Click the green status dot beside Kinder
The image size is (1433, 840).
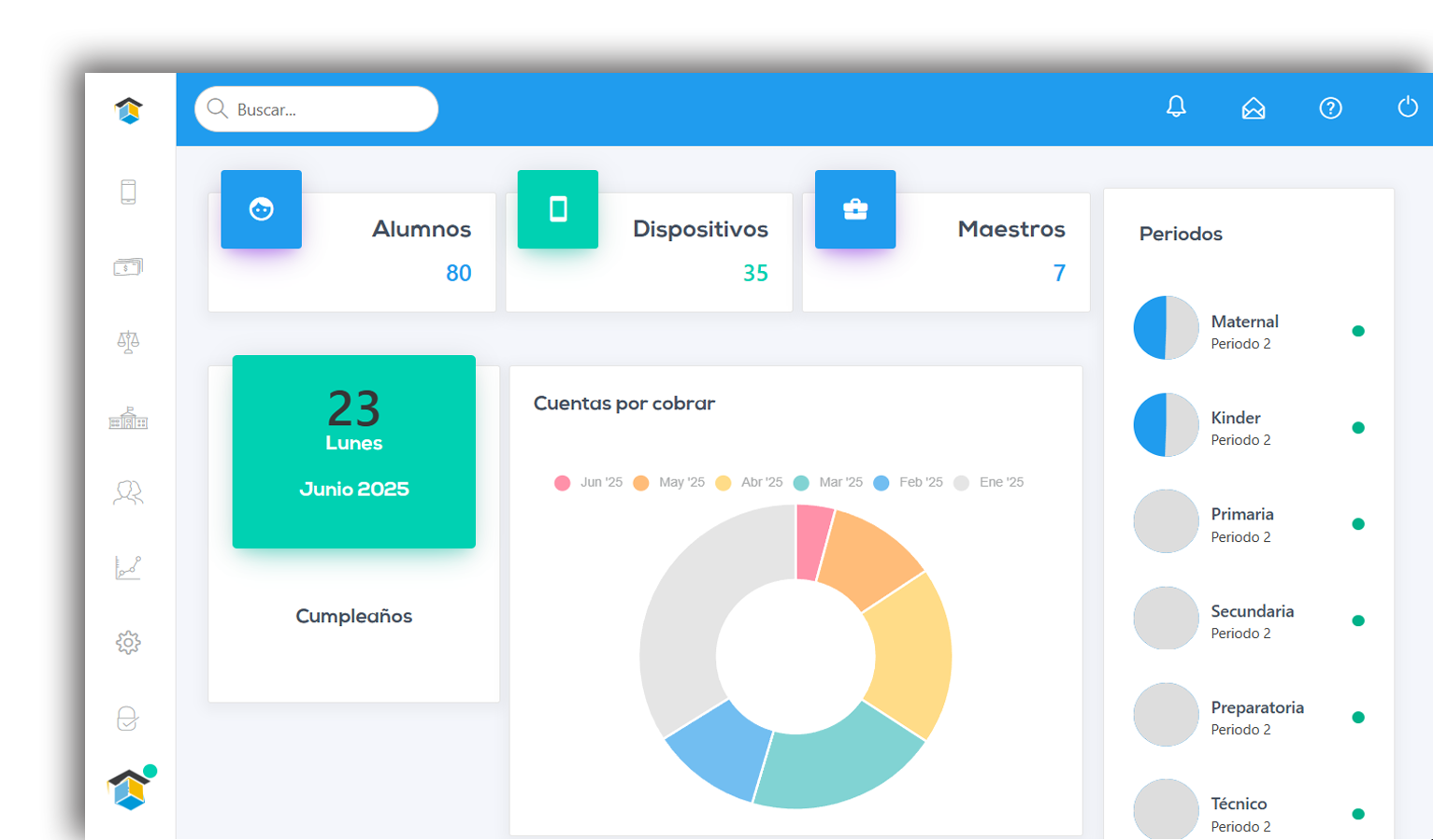point(1358,428)
